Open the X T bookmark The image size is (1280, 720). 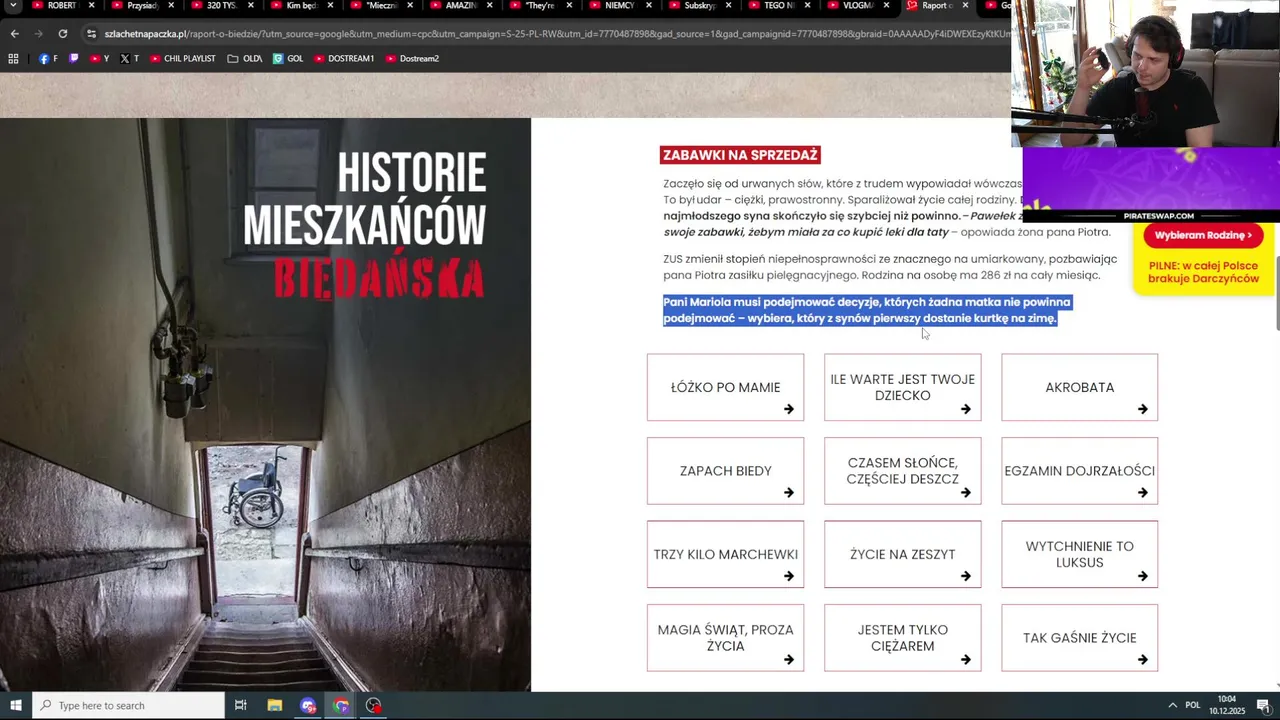click(130, 58)
